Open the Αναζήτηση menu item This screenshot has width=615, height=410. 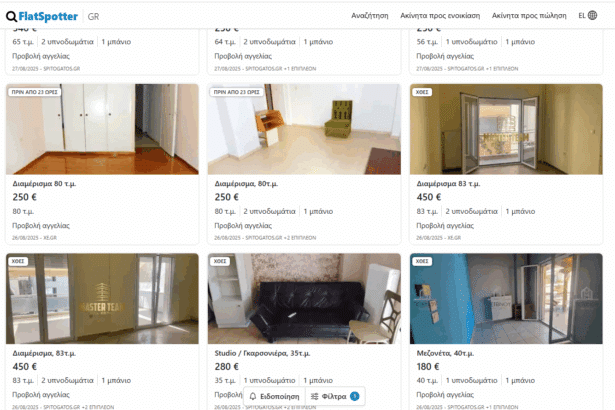click(x=369, y=16)
